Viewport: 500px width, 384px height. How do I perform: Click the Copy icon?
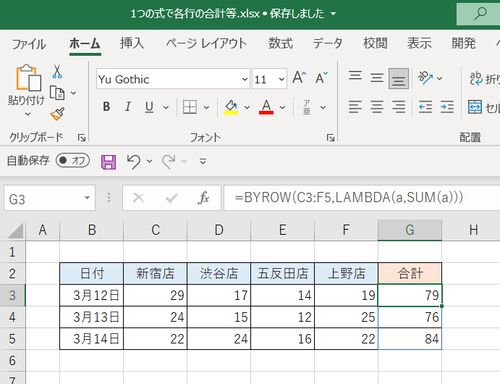pyautogui.click(x=57, y=93)
